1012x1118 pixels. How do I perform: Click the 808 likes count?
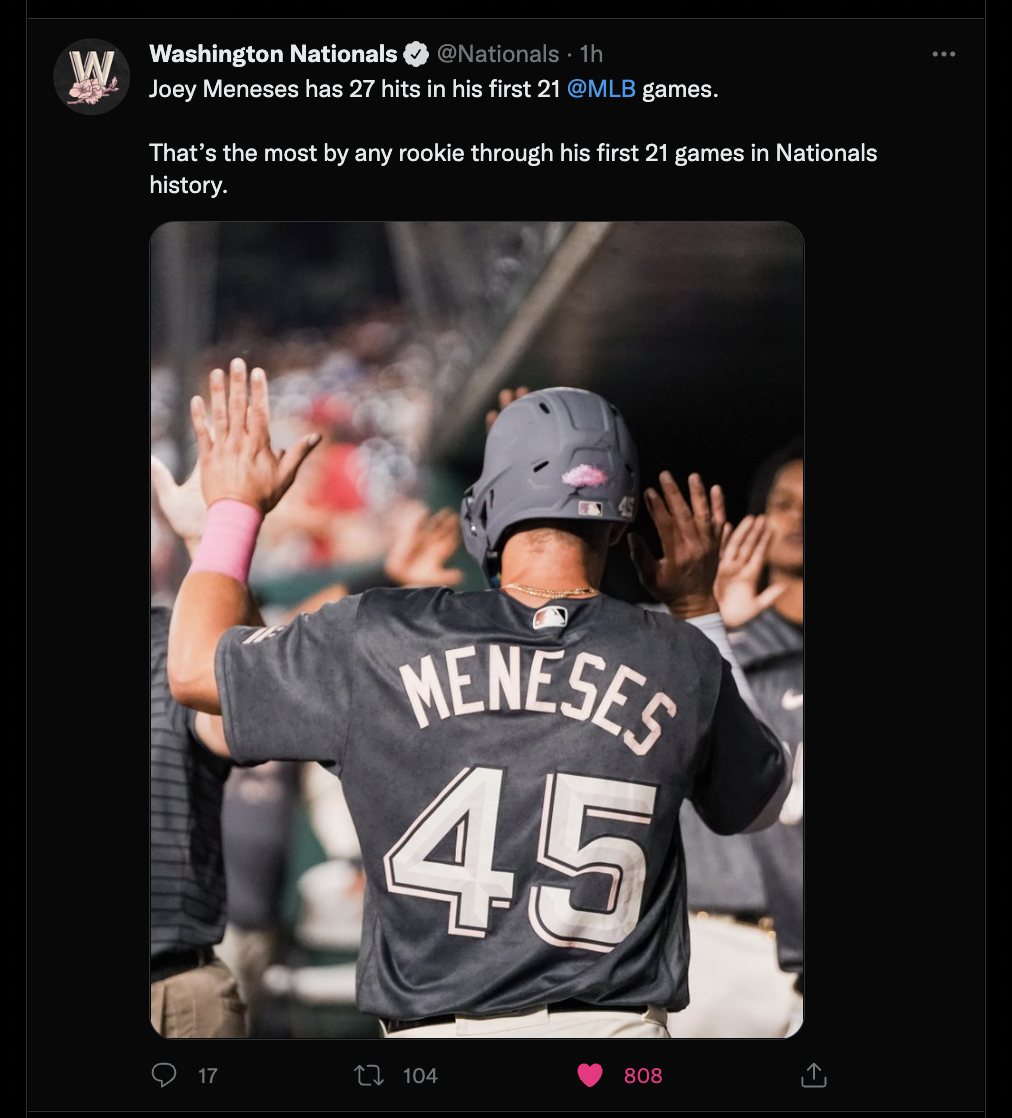(643, 1075)
